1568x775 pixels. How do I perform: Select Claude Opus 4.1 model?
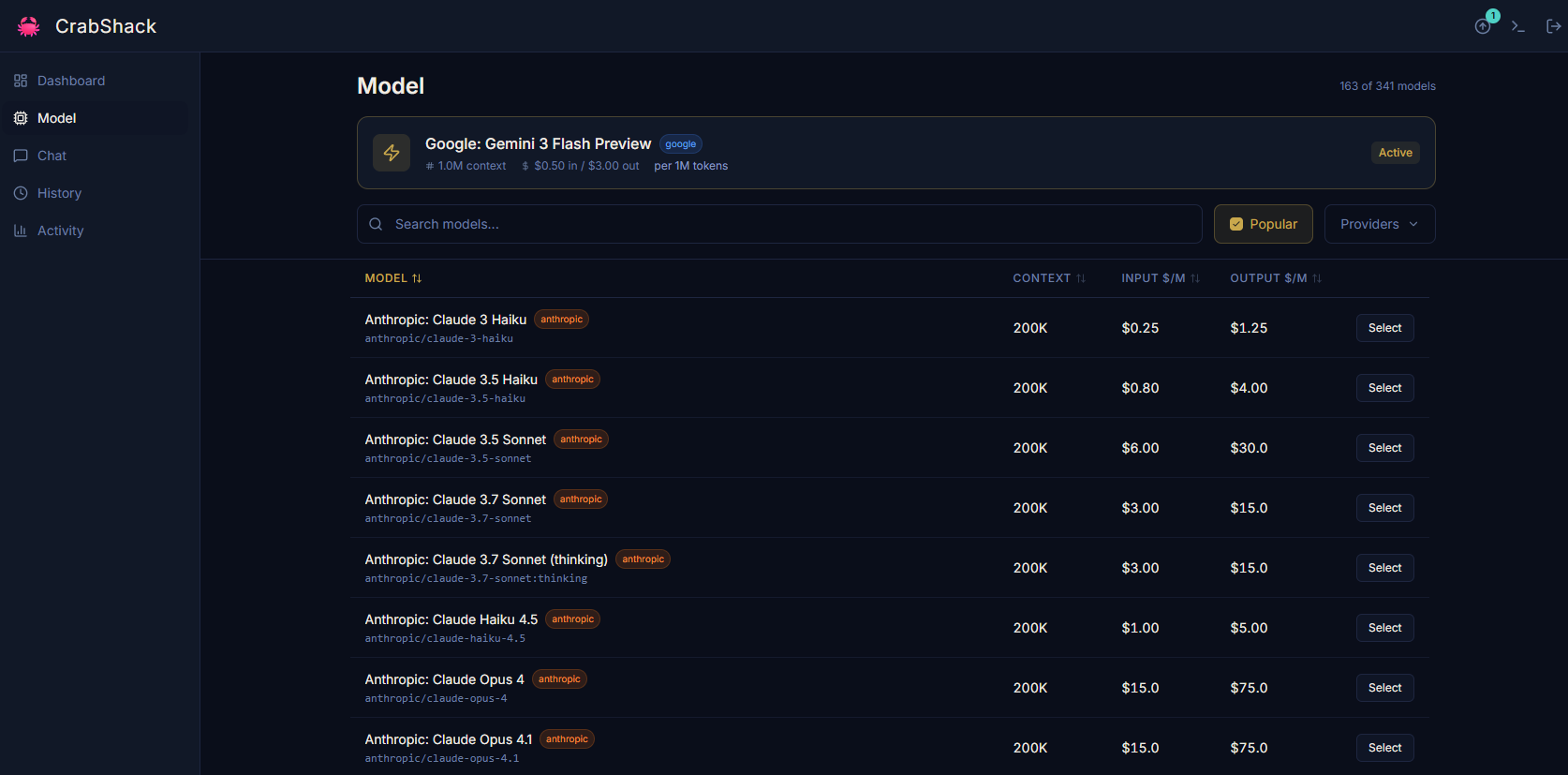(x=1385, y=748)
